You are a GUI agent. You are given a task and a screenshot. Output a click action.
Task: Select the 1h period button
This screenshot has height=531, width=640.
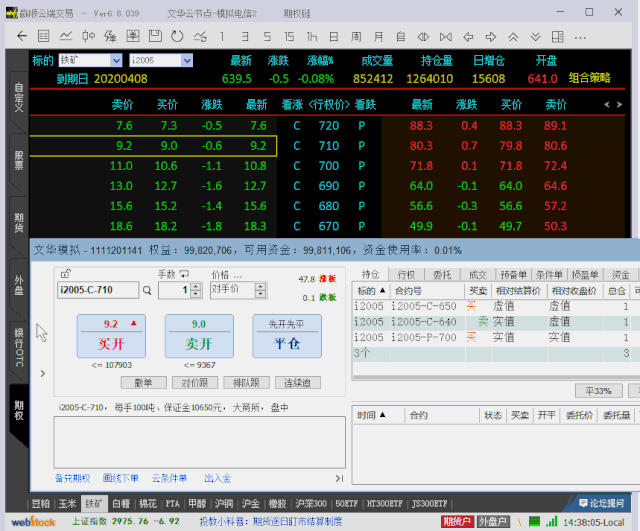click(312, 37)
